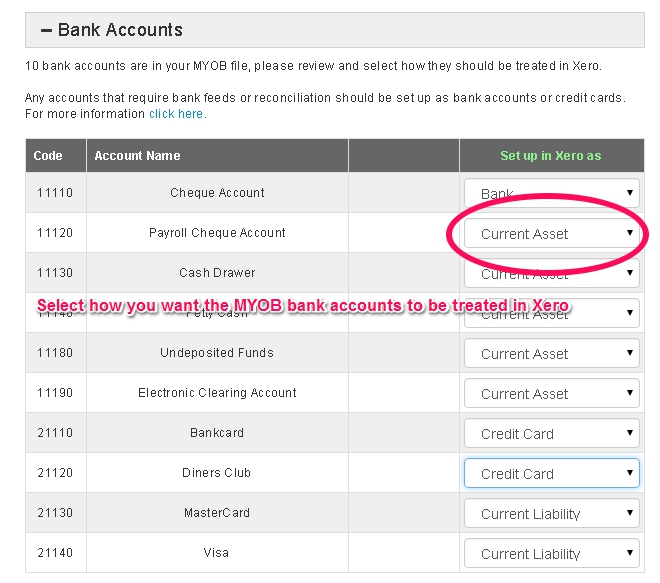Open Electronic Clearing Account type dropdown
This screenshot has height=583, width=660.
click(551, 394)
